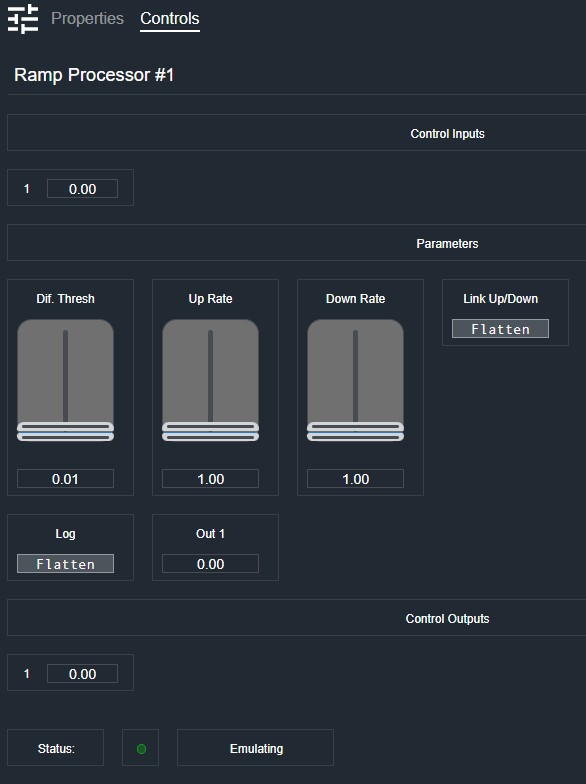The width and height of the screenshot is (586, 784).
Task: Click the Log label above Flatten
Action: coord(66,534)
